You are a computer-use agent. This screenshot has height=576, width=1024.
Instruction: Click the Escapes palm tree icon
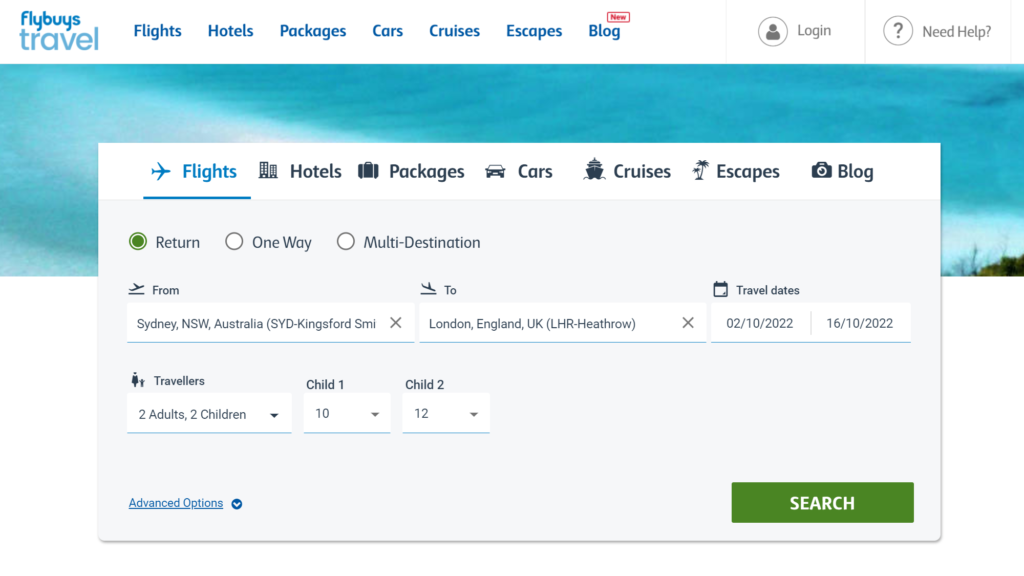click(701, 170)
